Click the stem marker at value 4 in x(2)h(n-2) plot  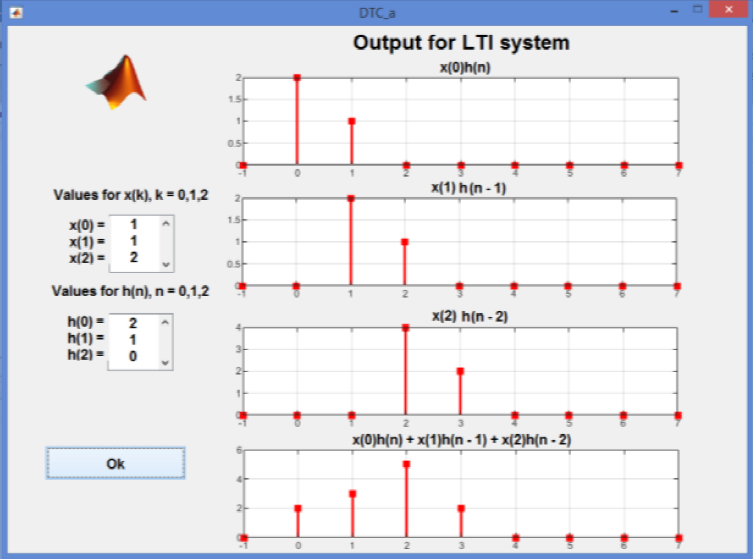(x=406, y=327)
